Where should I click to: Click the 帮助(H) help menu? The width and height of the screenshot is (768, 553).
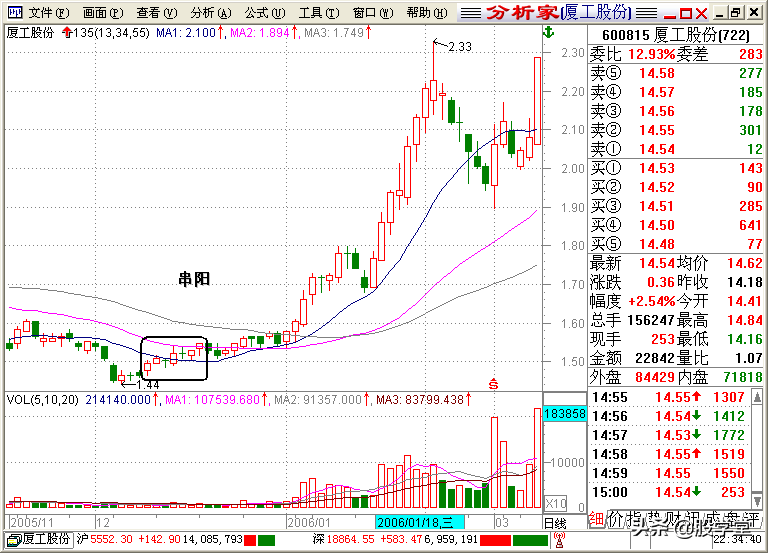tap(427, 13)
